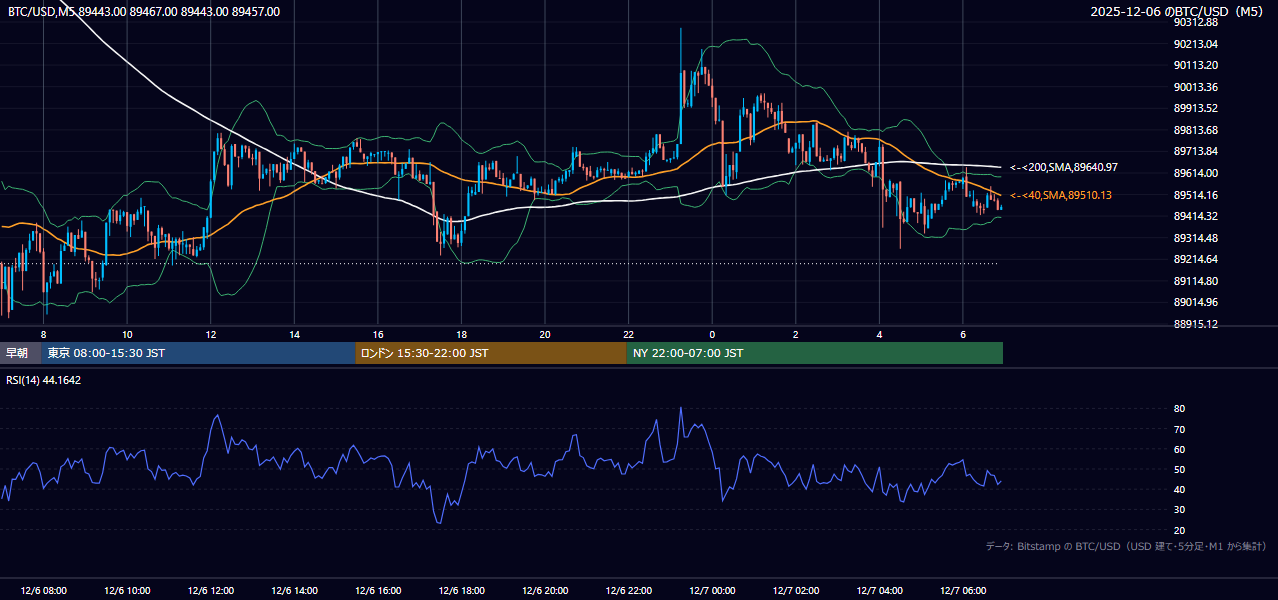
Task: Click RSI axis level 30
Action: tap(1179, 510)
